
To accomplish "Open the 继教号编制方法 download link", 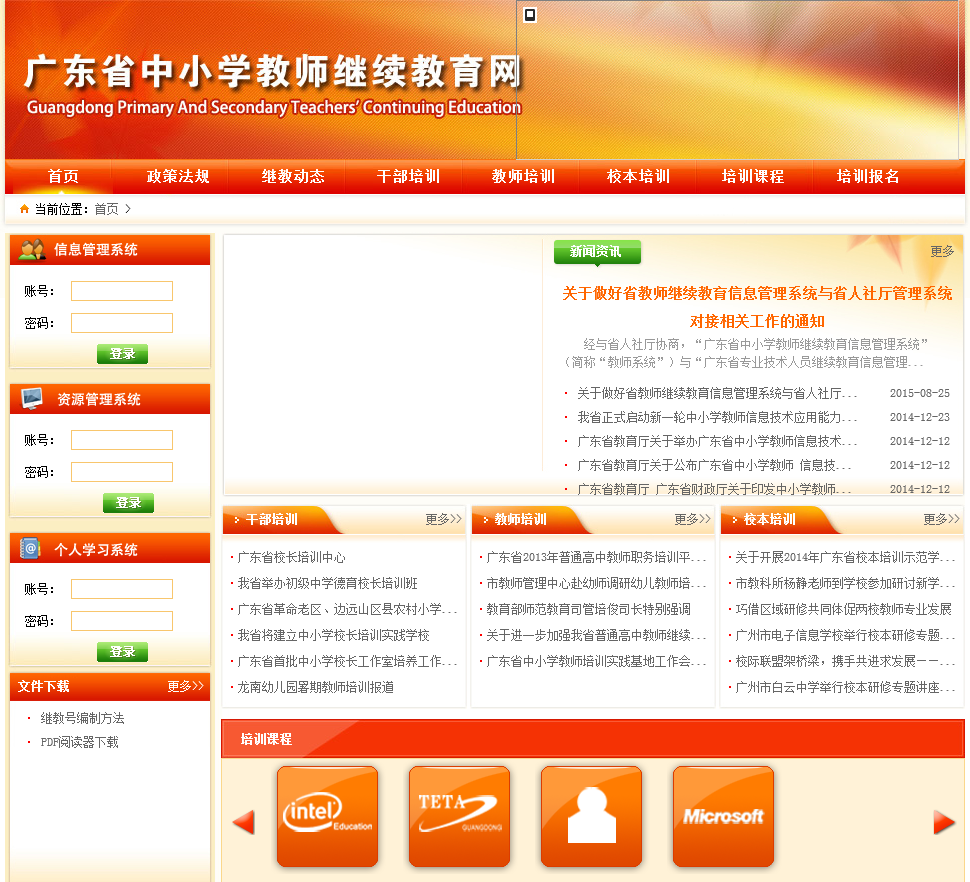I will (82, 718).
